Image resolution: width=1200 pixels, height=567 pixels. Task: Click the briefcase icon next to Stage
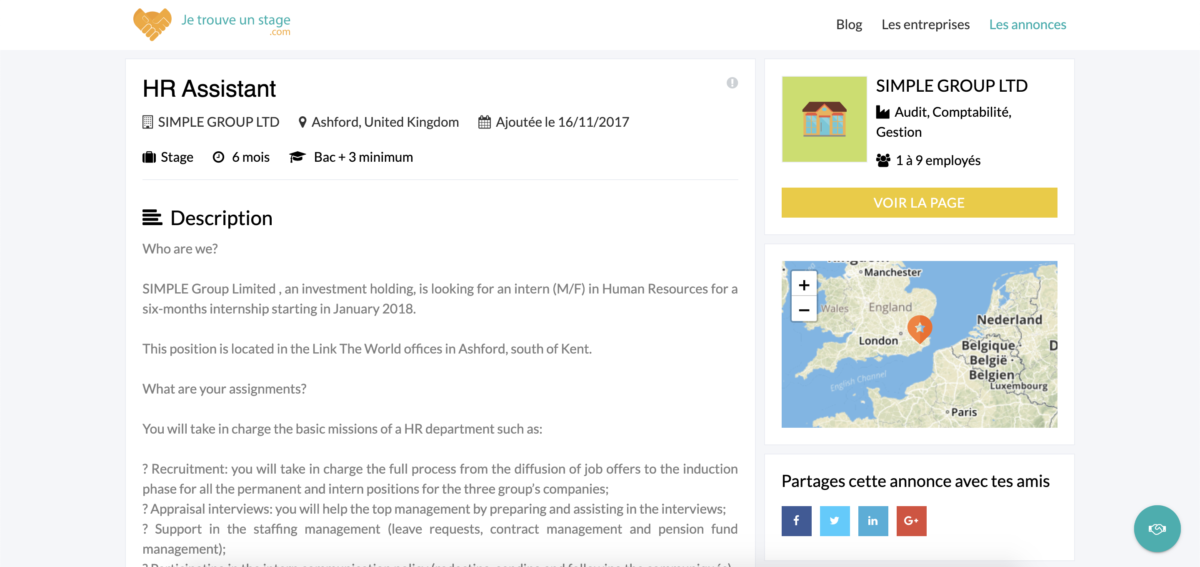149,157
